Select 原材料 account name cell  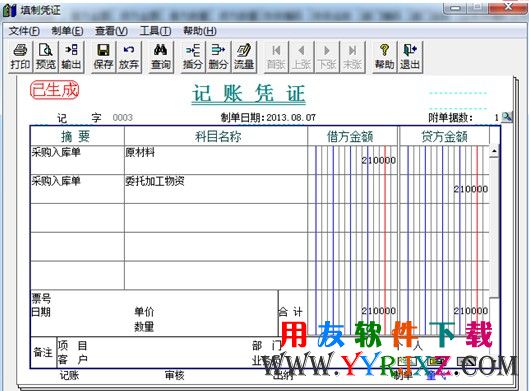point(216,160)
